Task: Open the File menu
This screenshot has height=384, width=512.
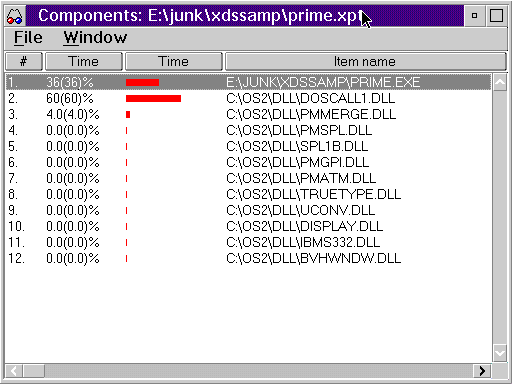Action: point(28,37)
